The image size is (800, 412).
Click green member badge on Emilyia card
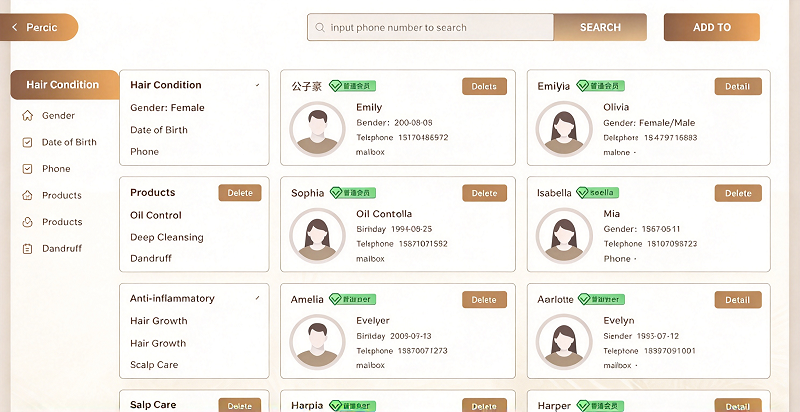point(600,86)
